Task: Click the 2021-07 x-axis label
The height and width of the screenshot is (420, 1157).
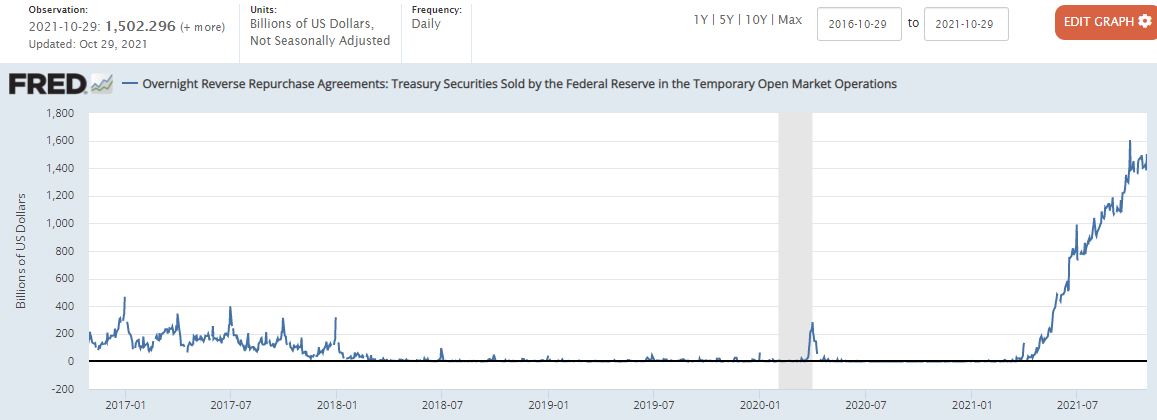Action: click(x=1075, y=406)
